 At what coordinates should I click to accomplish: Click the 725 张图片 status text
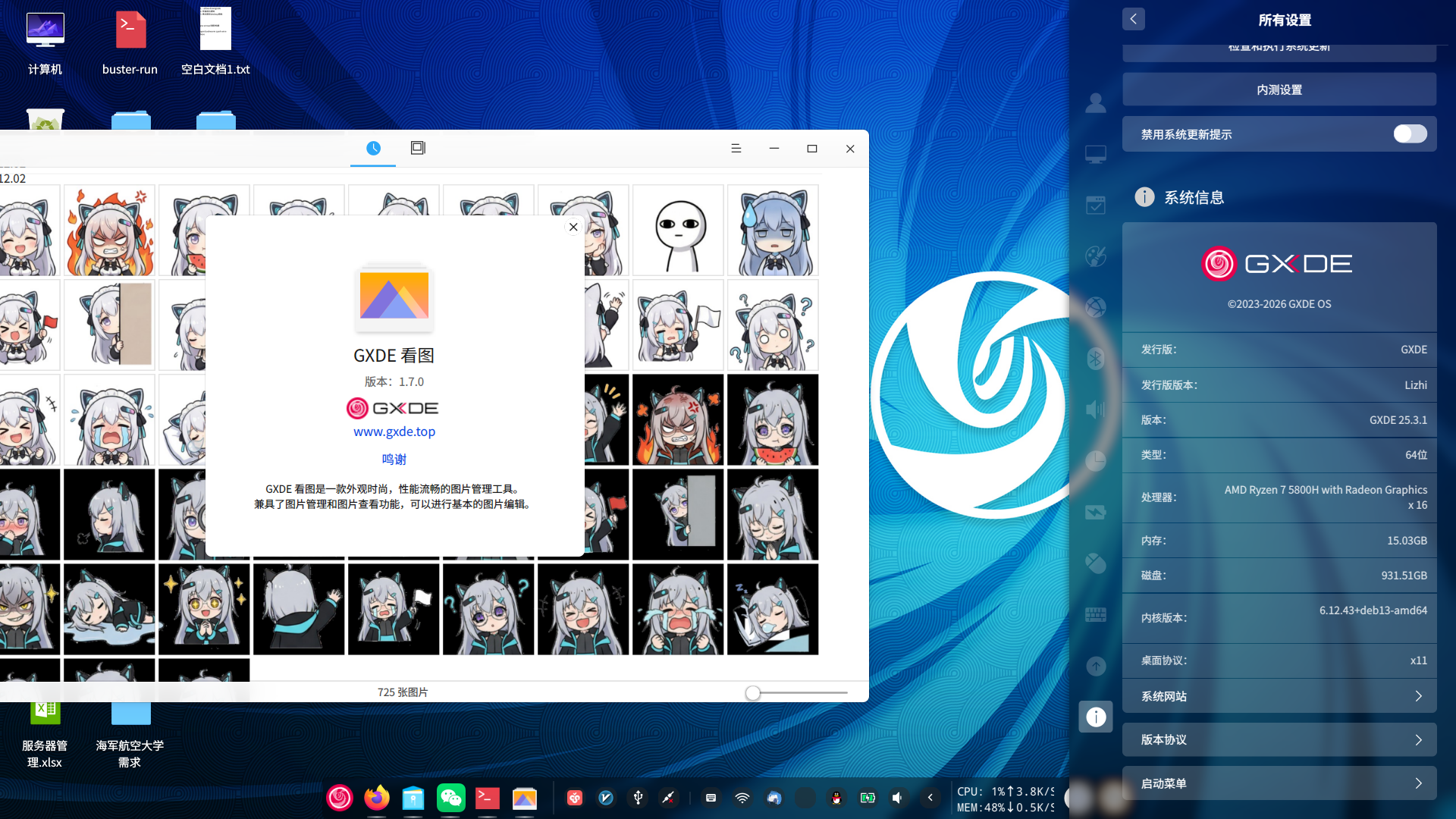403,692
